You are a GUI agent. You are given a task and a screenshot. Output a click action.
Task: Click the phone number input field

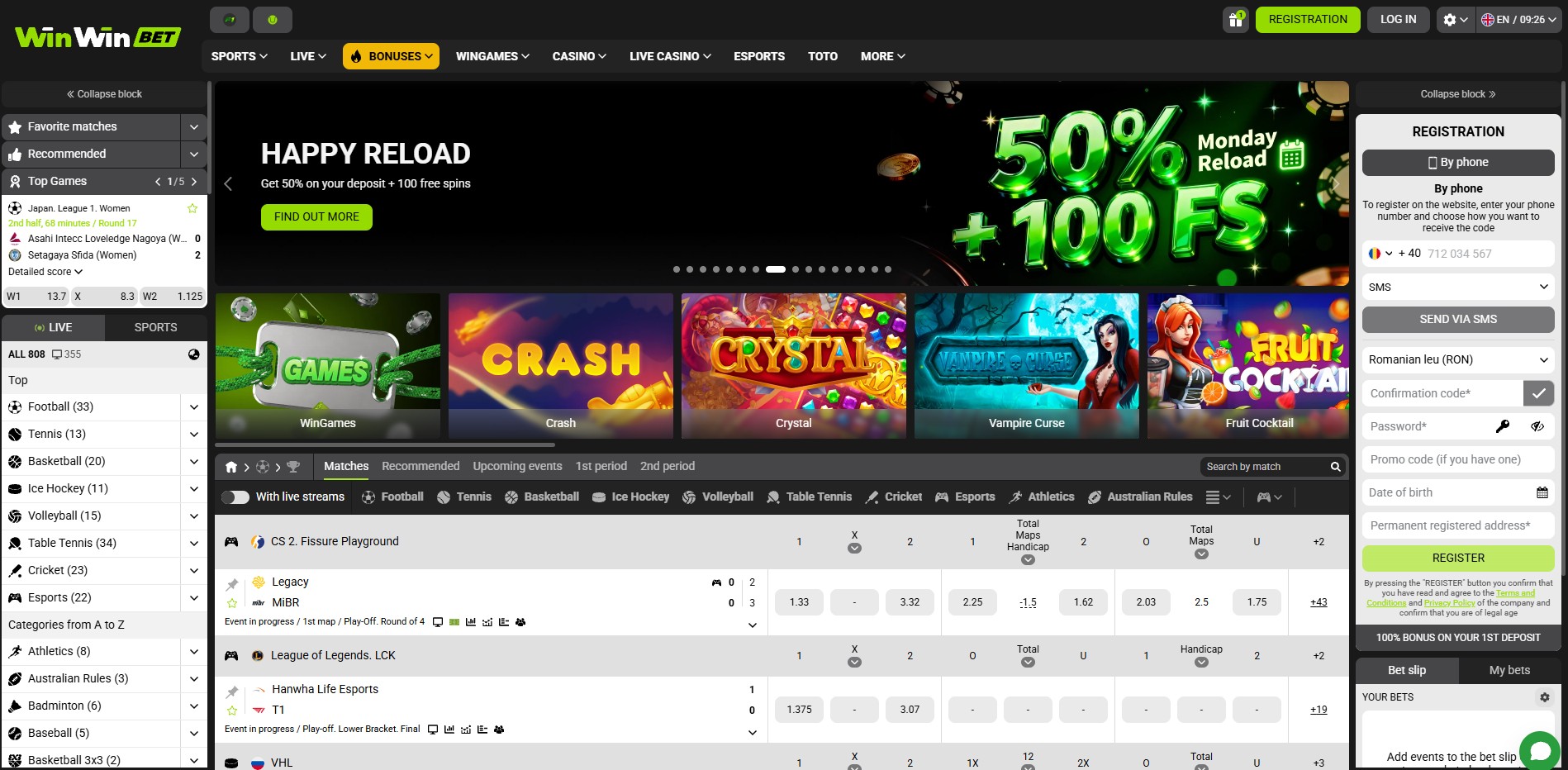[1487, 254]
